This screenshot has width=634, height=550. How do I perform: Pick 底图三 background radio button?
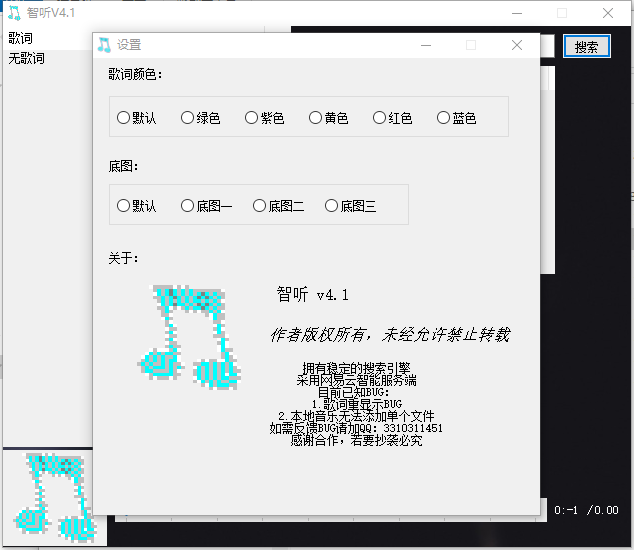click(x=332, y=206)
